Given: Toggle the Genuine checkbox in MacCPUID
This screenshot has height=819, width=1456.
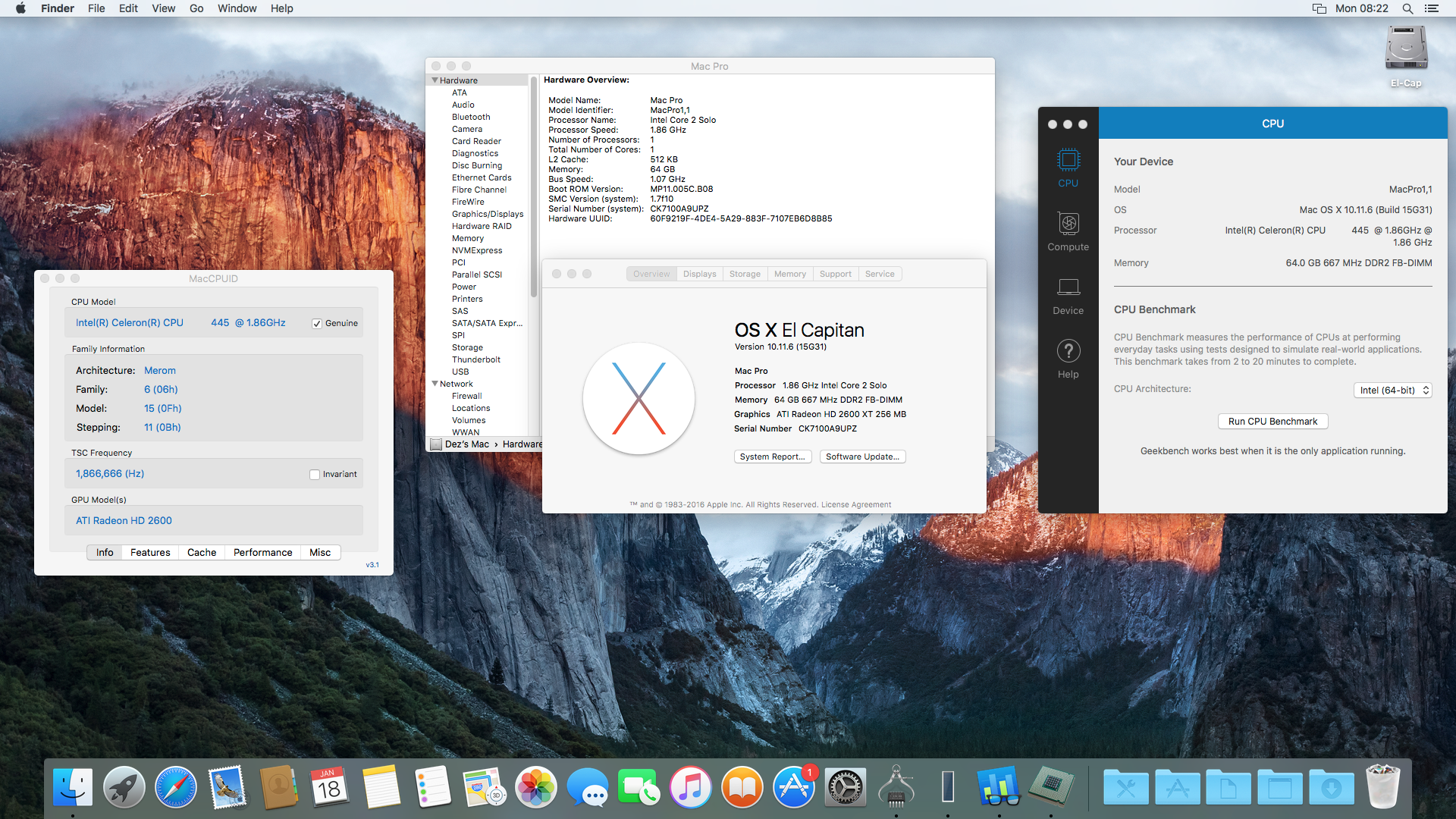Looking at the screenshot, I should 317,323.
